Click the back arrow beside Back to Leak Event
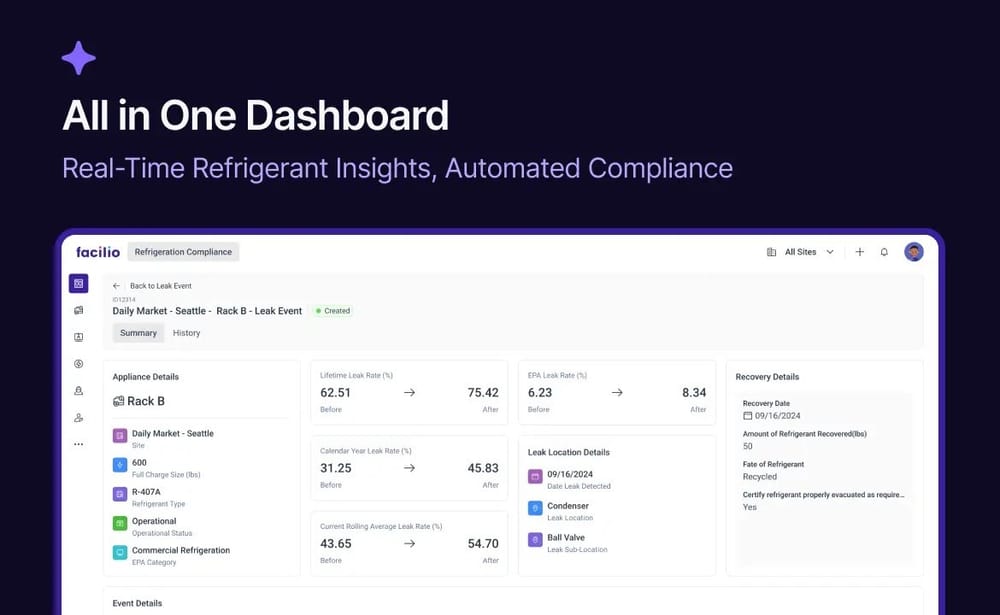This screenshot has width=1000, height=615. [x=117, y=286]
